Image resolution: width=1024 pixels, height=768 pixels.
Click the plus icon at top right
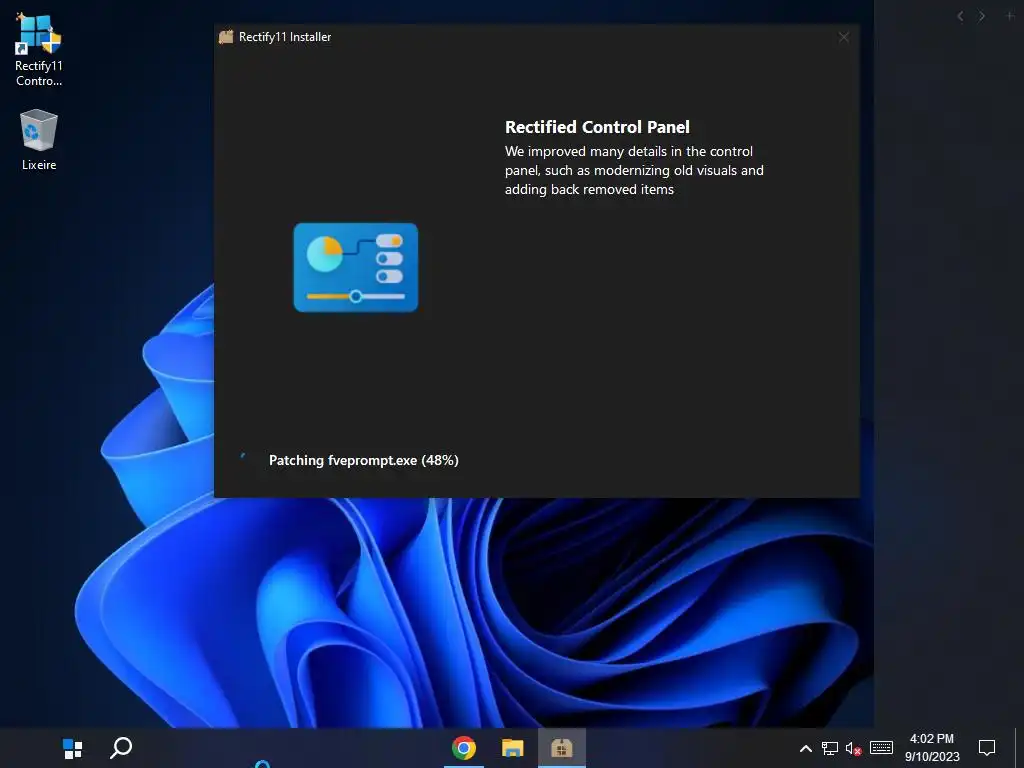click(1010, 16)
